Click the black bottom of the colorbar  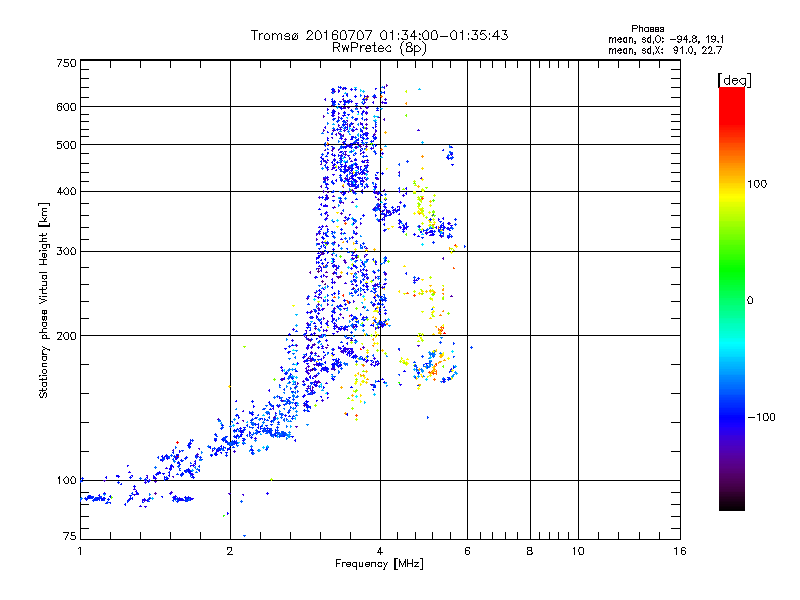click(732, 503)
